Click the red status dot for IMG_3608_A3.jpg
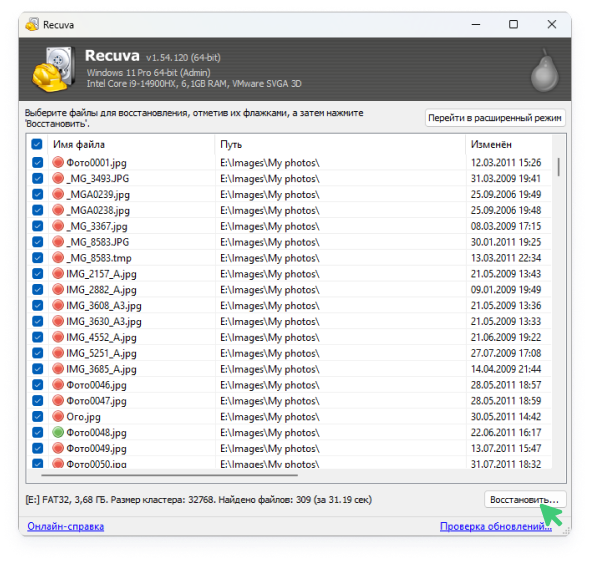The height and width of the screenshot is (564, 590). (x=58, y=305)
